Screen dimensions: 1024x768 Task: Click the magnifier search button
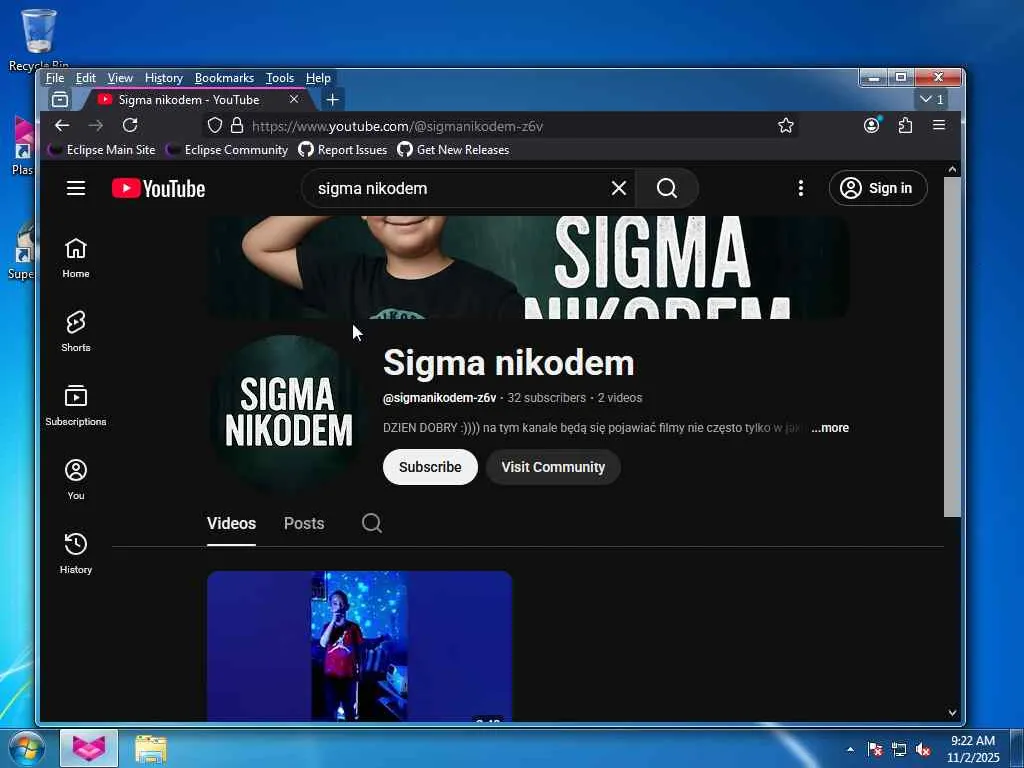(x=667, y=189)
